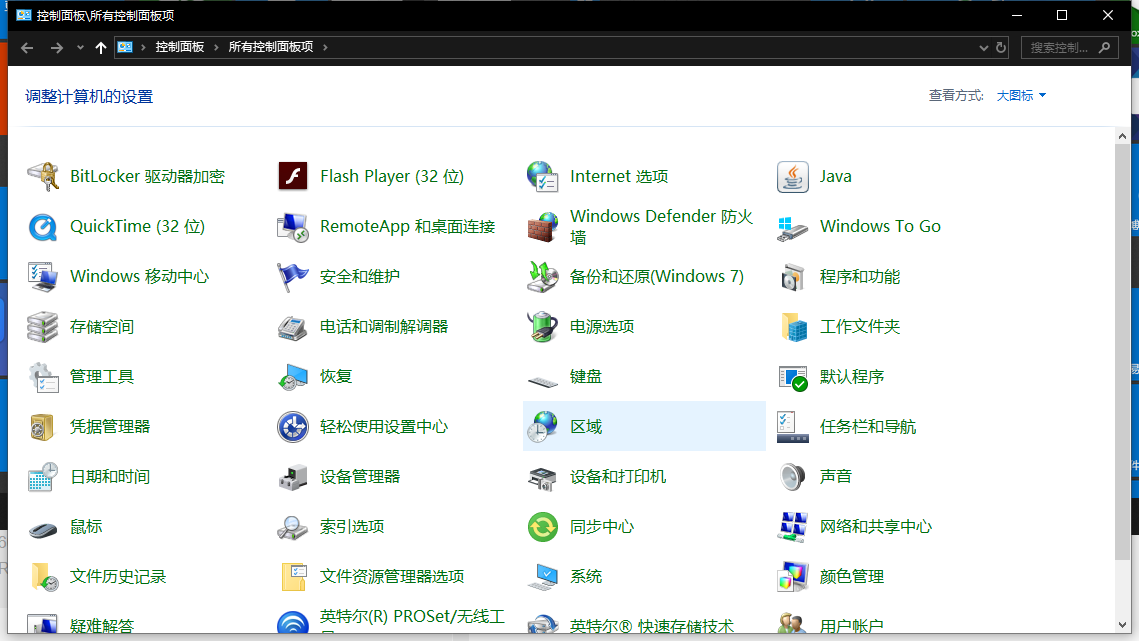Click the scrollbar down arrow
This screenshot has height=641, width=1139.
[x=1122, y=625]
